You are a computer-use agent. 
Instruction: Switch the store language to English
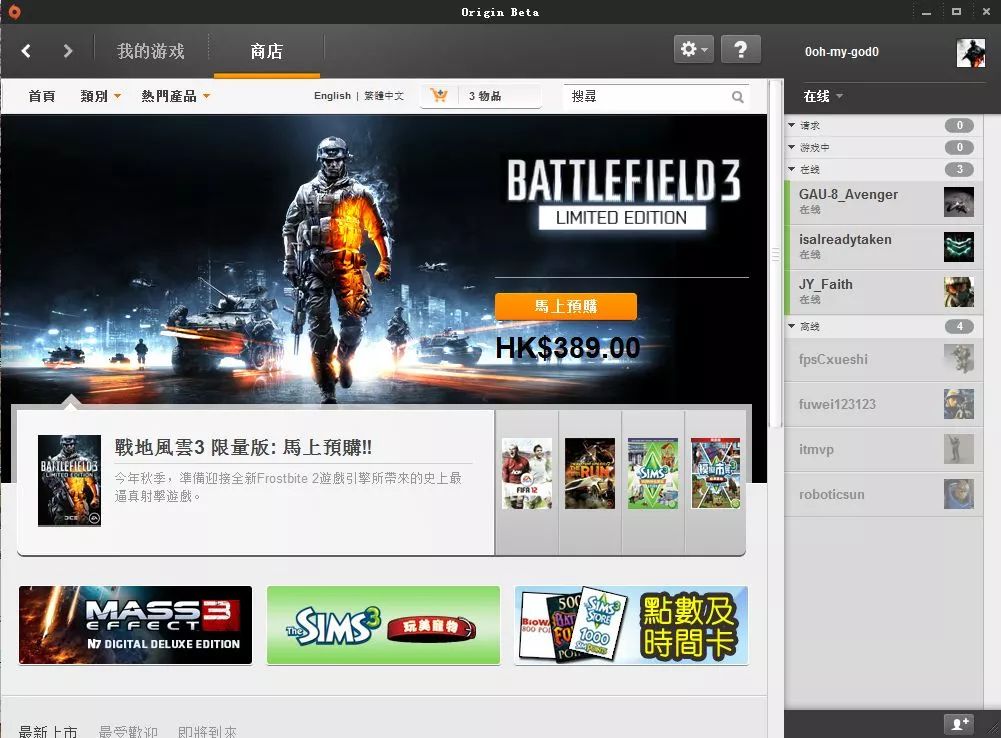coord(332,95)
